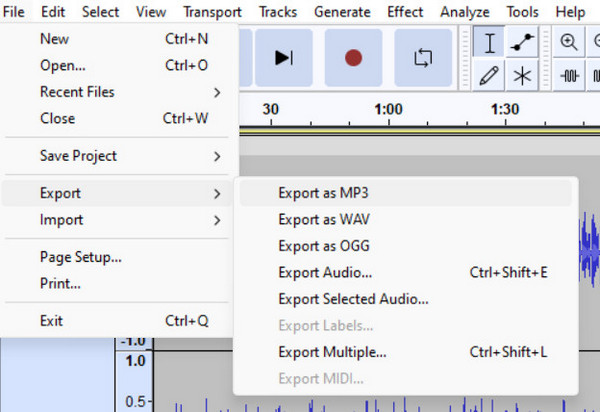Open the Effect menu

[405, 12]
